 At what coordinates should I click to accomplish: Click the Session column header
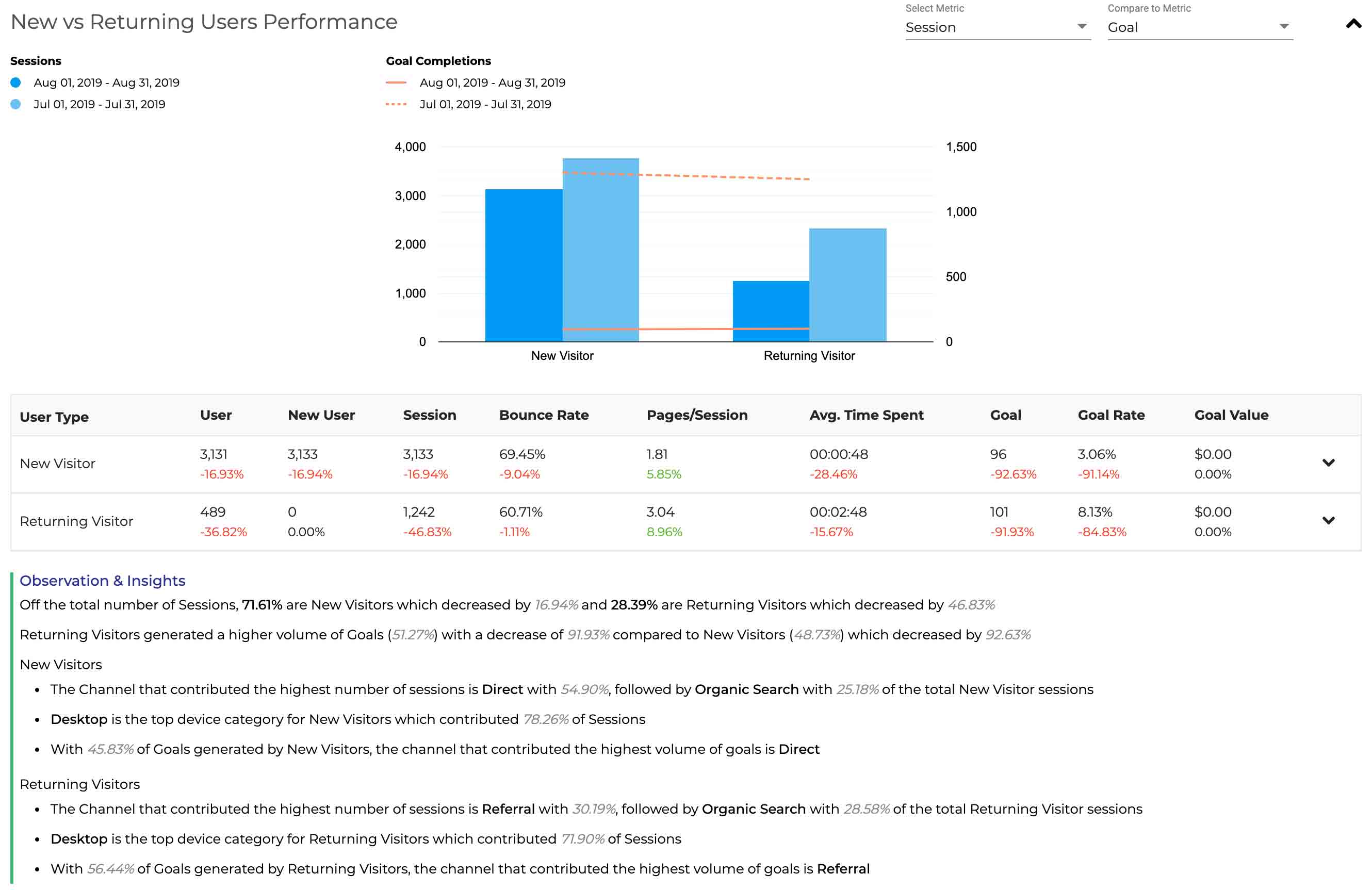click(430, 415)
